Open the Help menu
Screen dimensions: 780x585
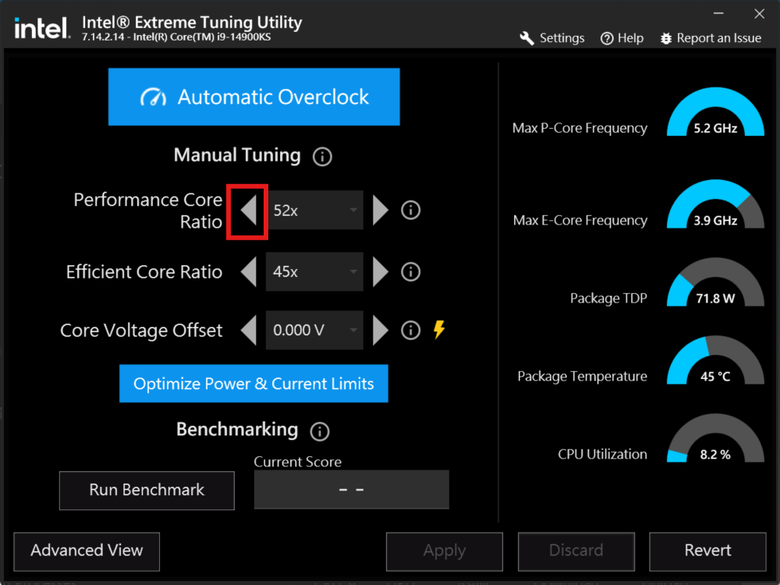[x=622, y=38]
